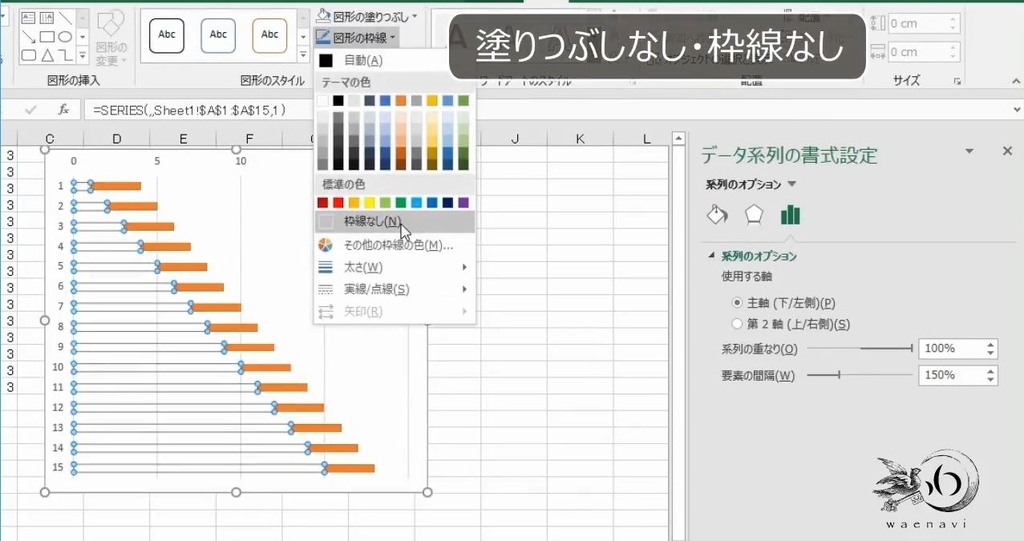Click orange bar in row 15 of chart
The height and width of the screenshot is (541, 1024).
[349, 468]
